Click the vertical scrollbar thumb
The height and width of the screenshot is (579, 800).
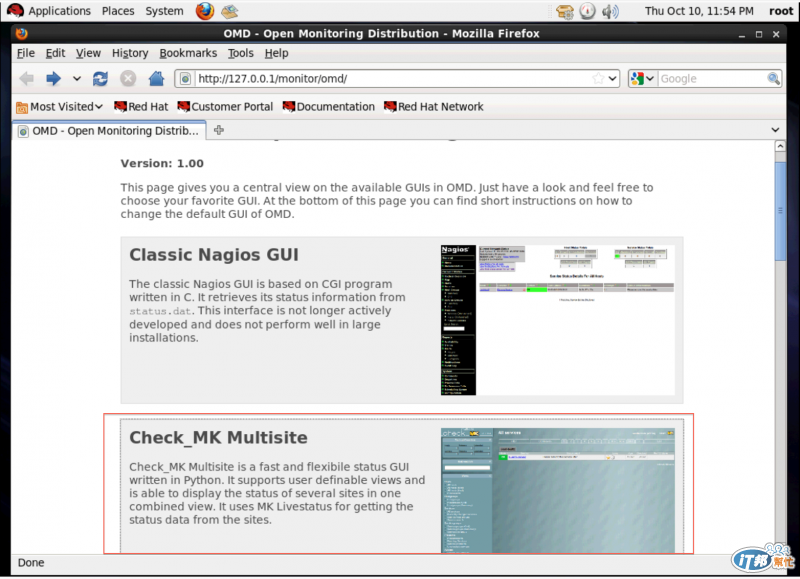click(780, 211)
